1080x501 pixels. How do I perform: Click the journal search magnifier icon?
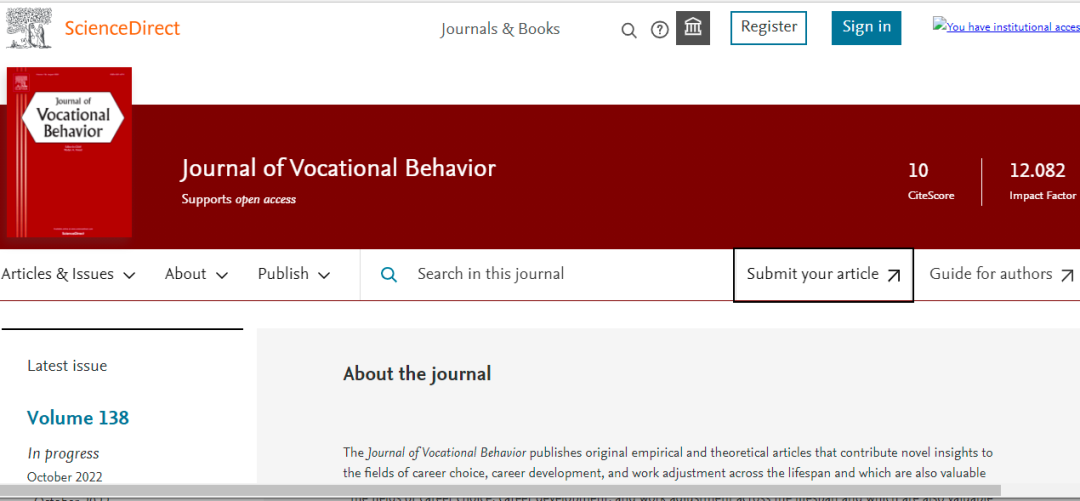pos(389,274)
